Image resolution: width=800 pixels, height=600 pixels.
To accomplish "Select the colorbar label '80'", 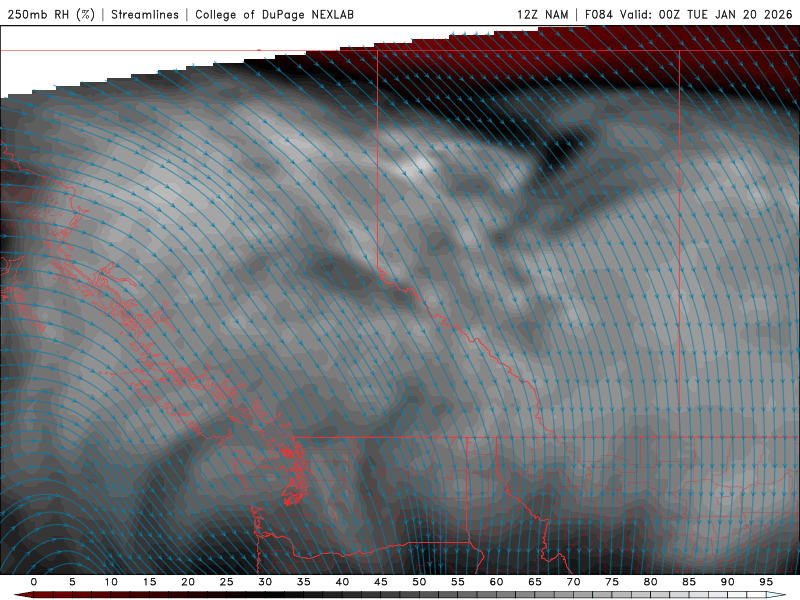I will (650, 582).
